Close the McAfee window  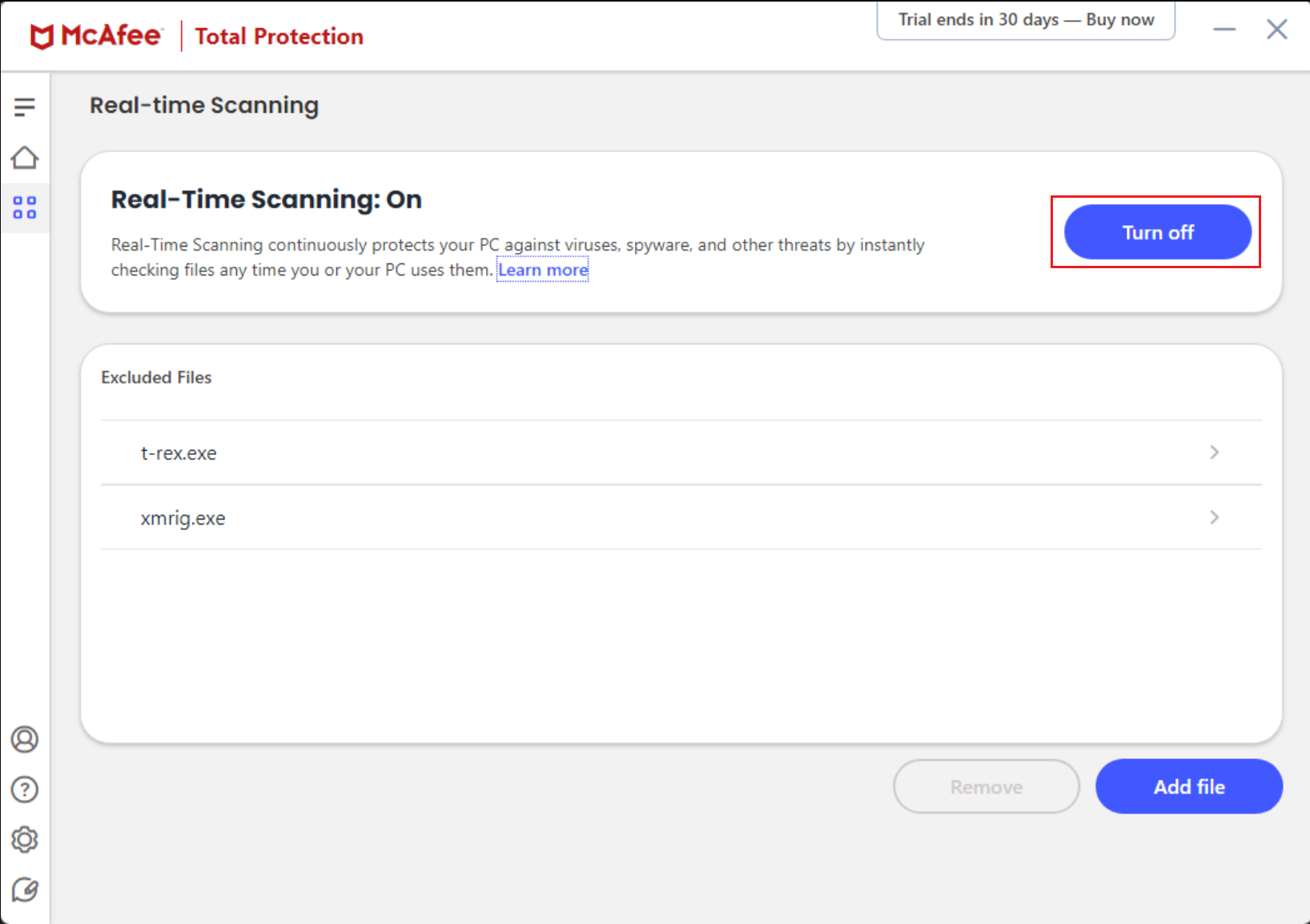pos(1277,30)
